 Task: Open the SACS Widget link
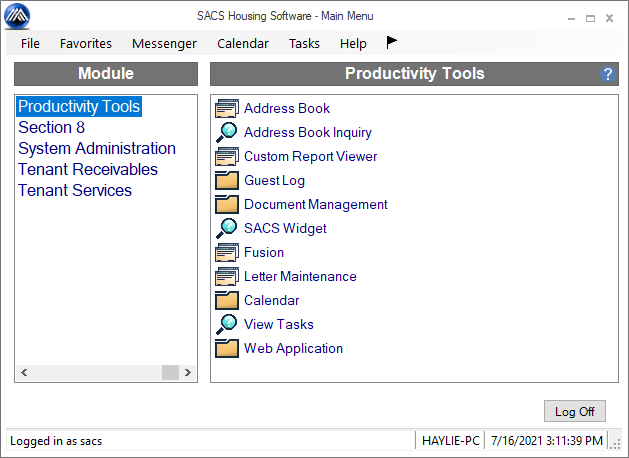click(285, 228)
